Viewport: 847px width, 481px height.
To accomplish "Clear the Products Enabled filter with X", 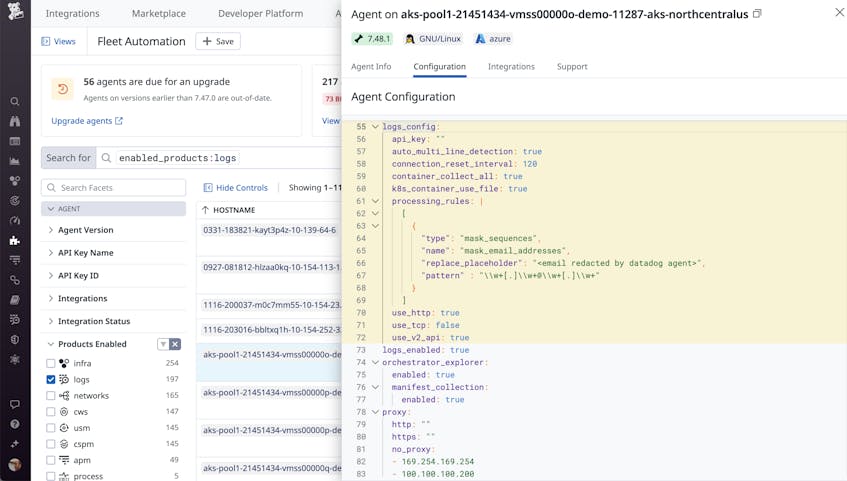I will pos(175,344).
